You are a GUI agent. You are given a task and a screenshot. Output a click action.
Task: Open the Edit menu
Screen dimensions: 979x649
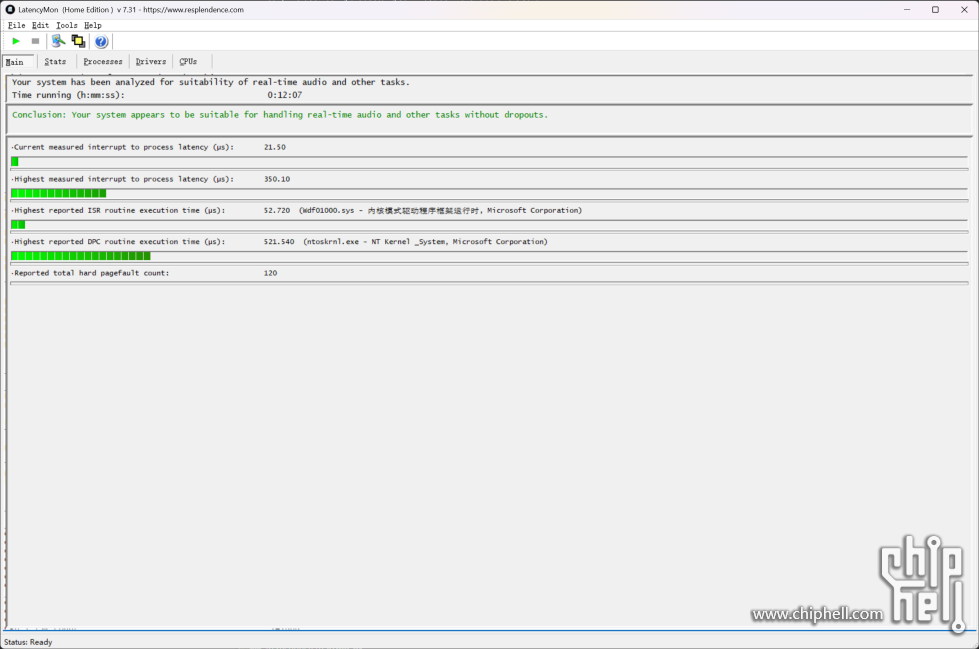point(41,26)
